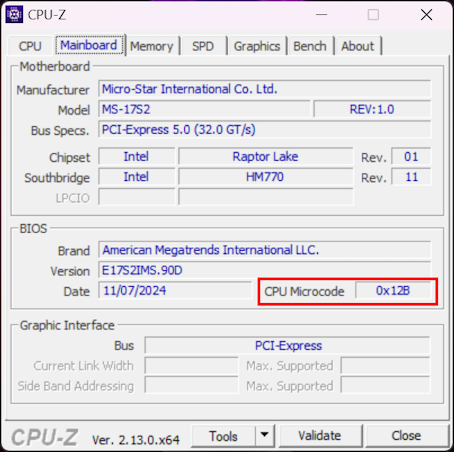The height and width of the screenshot is (452, 454).
Task: Click the BIOS Date field 11/07/2024
Action: pyautogui.click(x=175, y=290)
